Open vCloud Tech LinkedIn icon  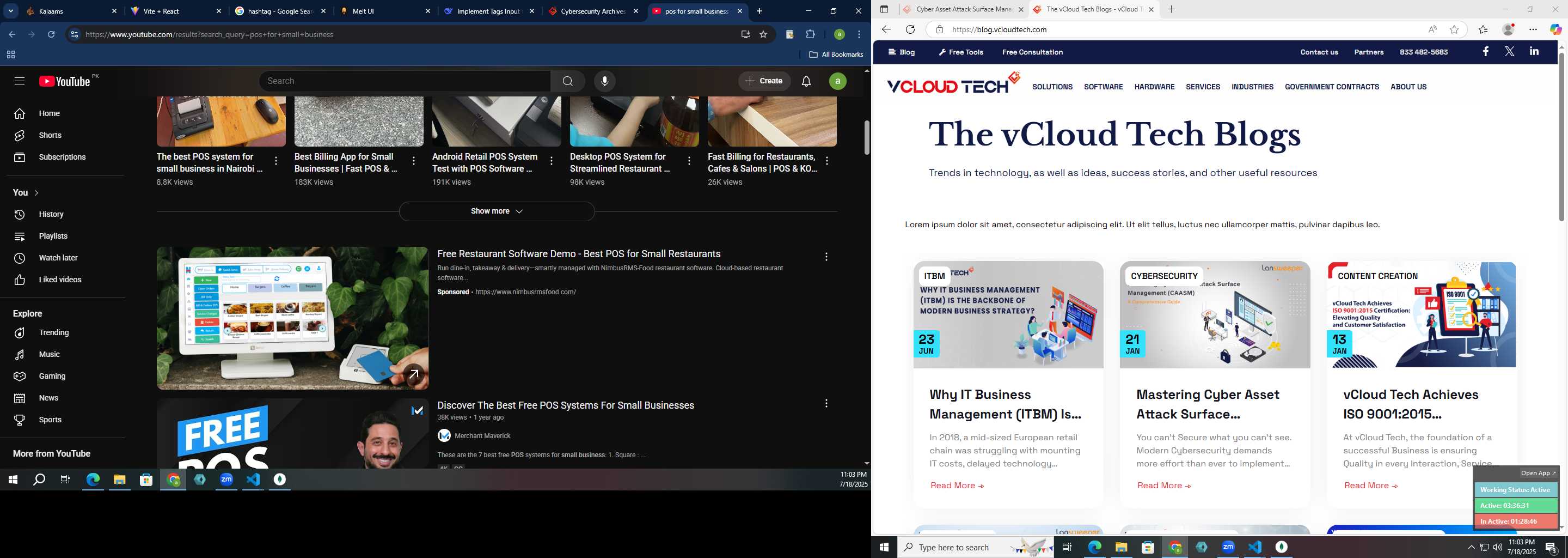click(x=1534, y=52)
